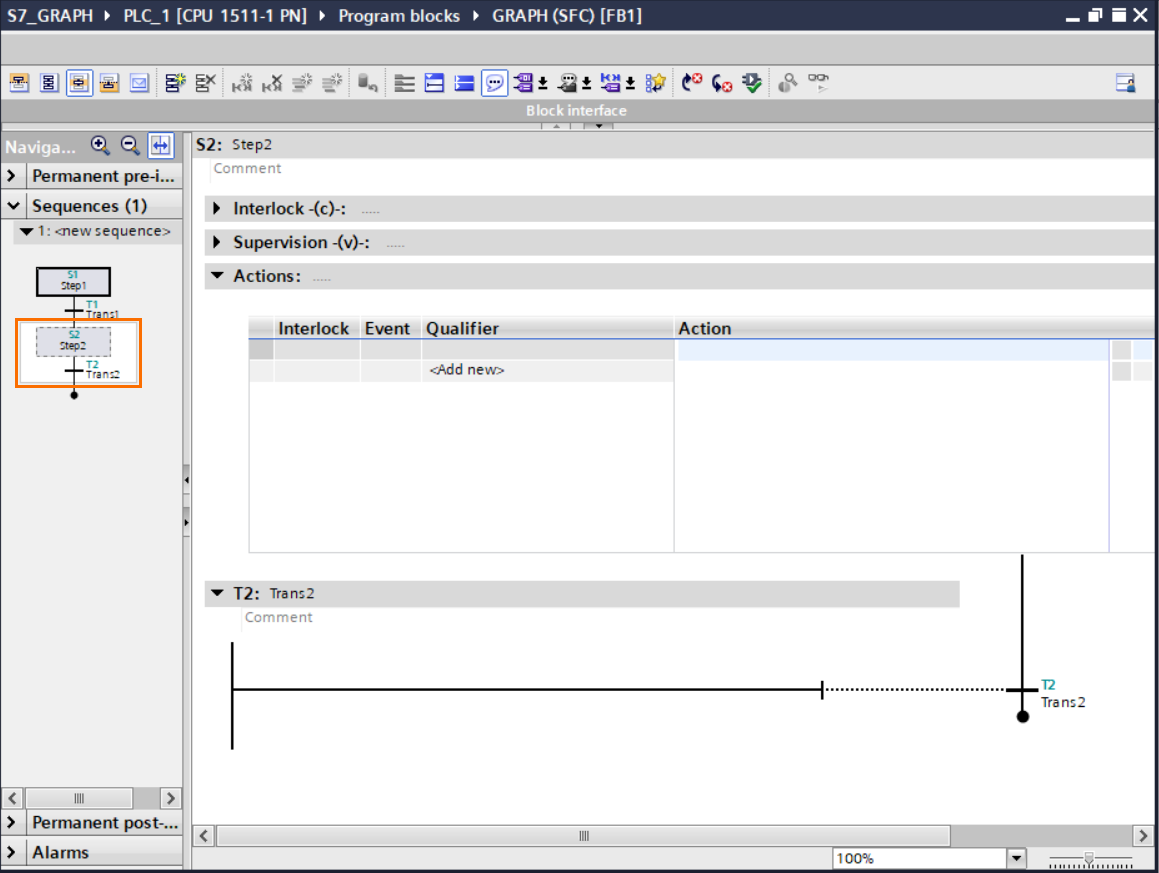Expand the Supervision -(v)- section

217,242
